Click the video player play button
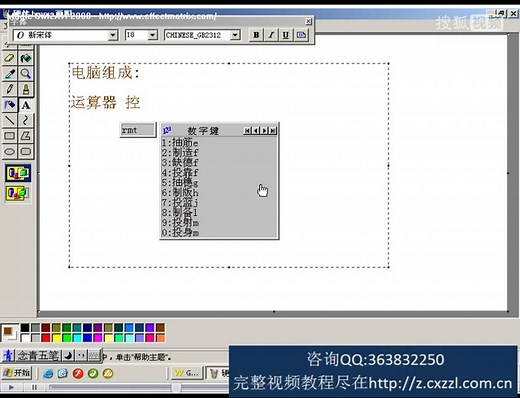 click(x=12, y=387)
